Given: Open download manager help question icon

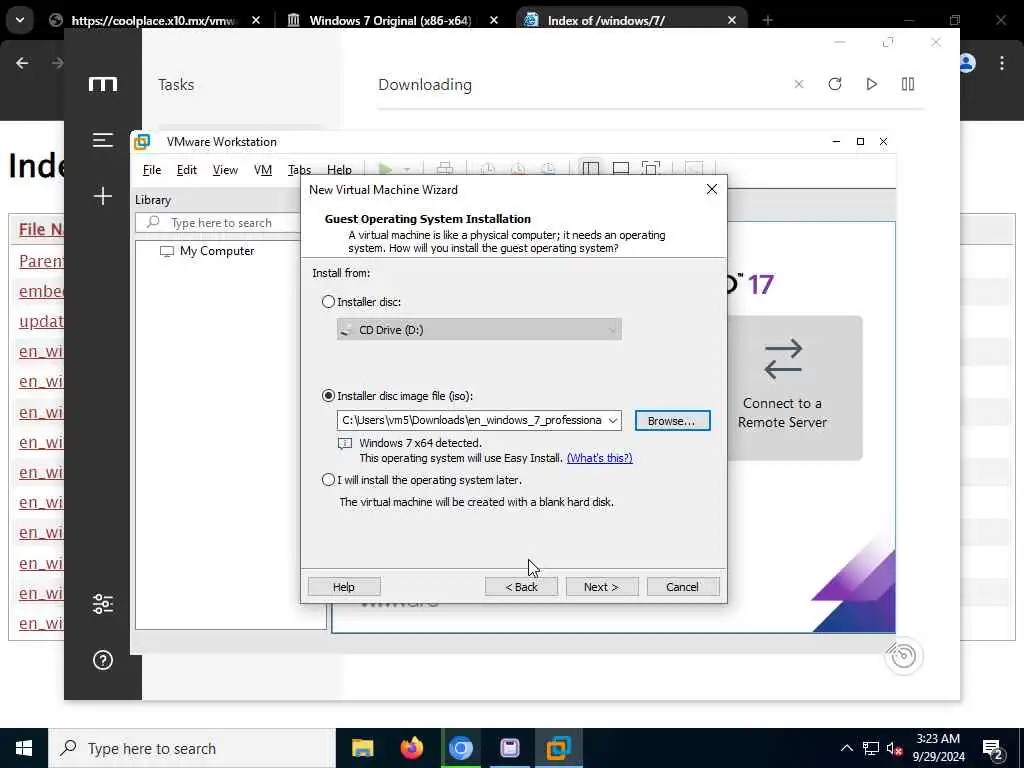Looking at the screenshot, I should click(103, 660).
